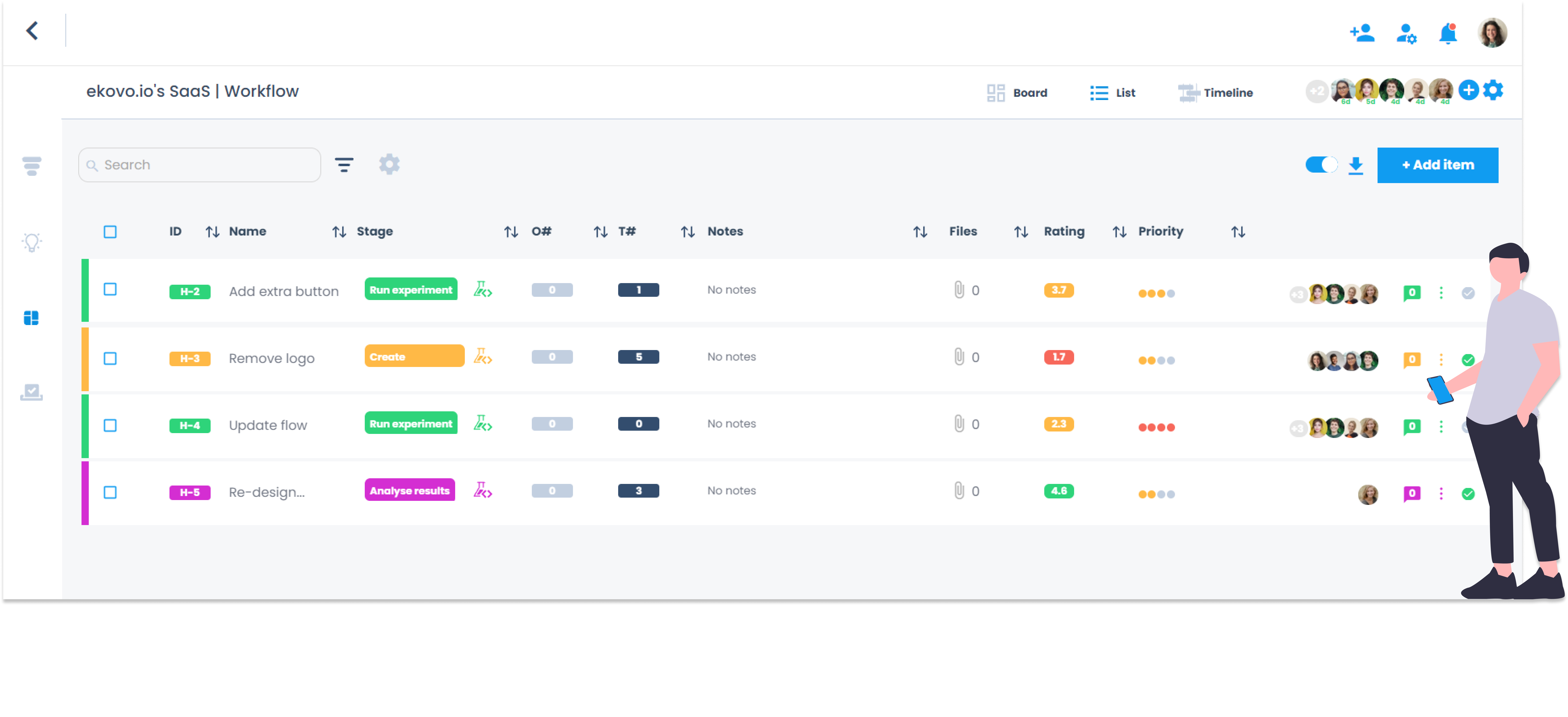Click the experiment flask icon for Re-design row

click(x=483, y=490)
